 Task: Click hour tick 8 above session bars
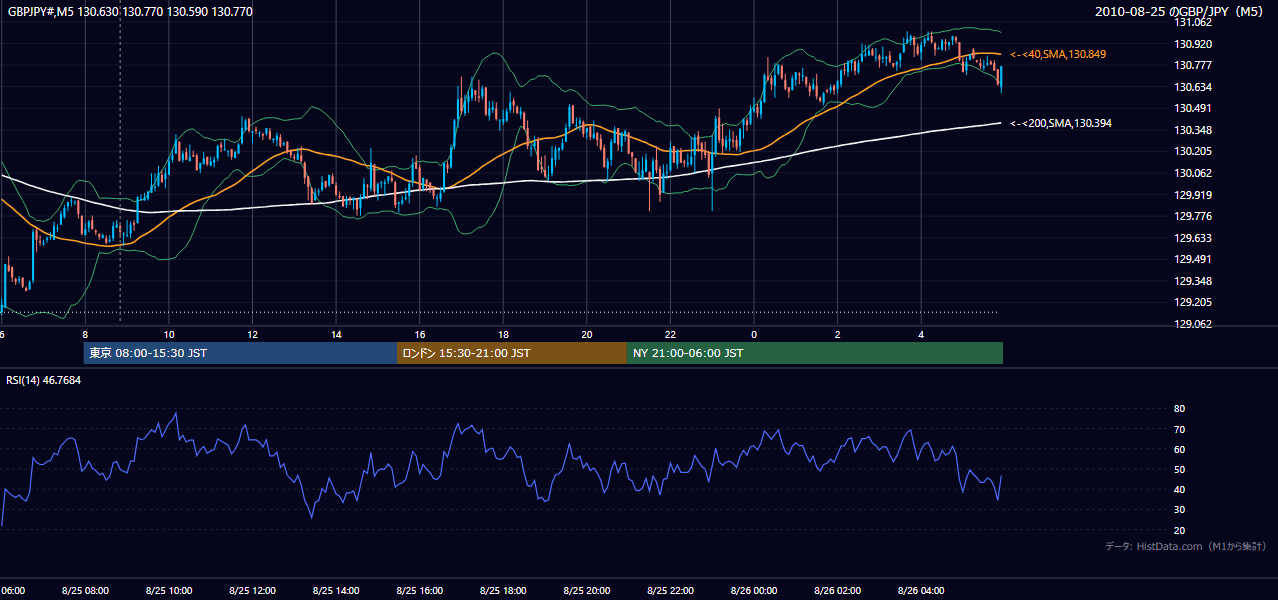(x=85, y=334)
